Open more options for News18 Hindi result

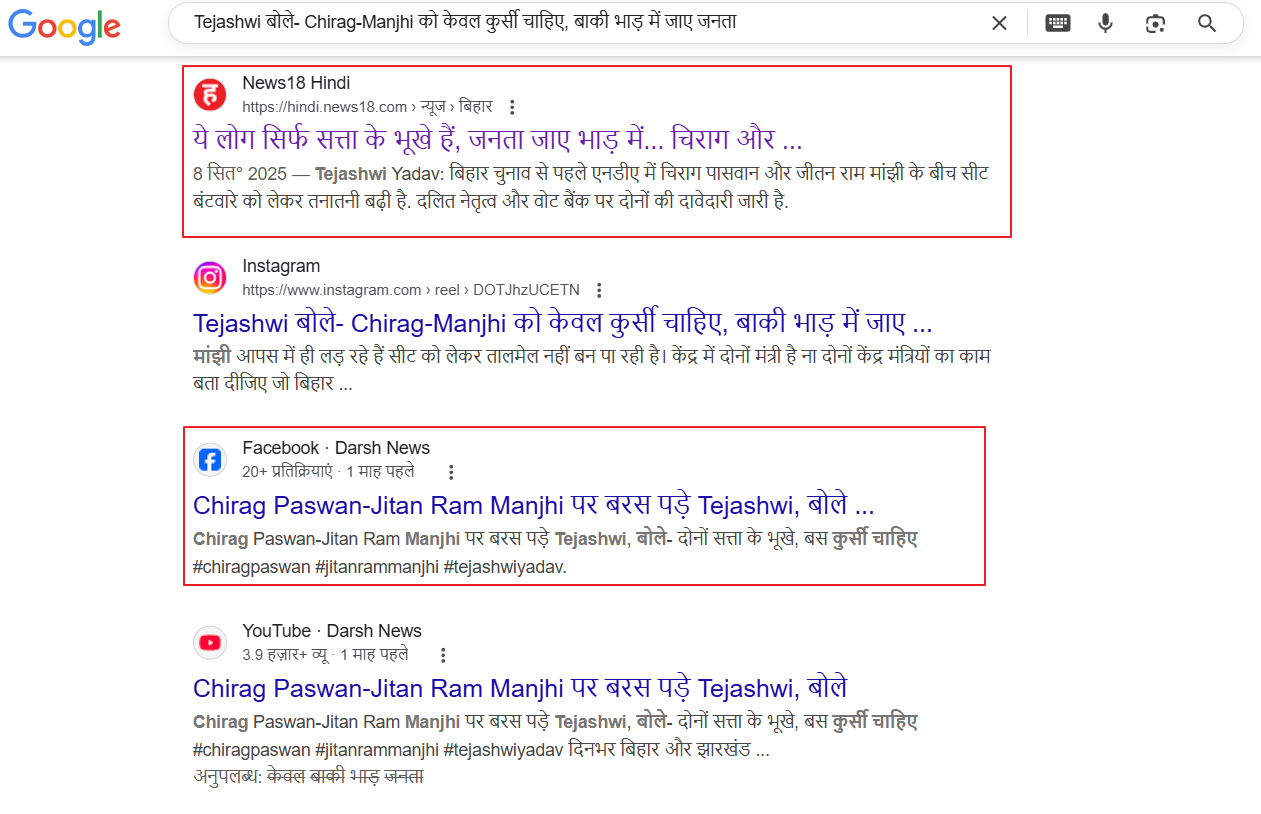[512, 107]
